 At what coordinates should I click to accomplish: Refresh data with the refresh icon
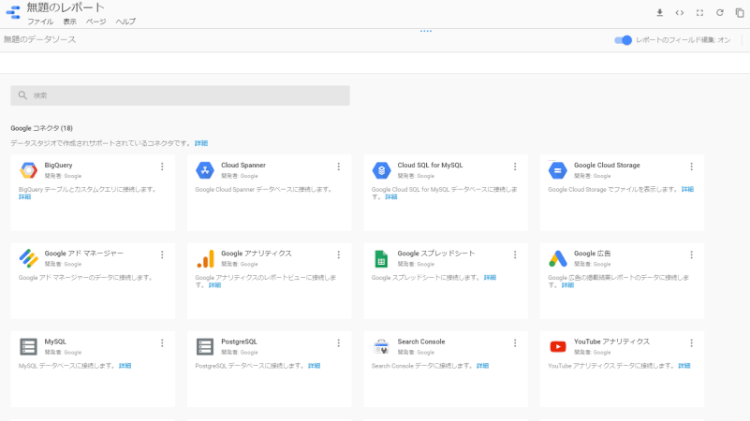coord(720,13)
